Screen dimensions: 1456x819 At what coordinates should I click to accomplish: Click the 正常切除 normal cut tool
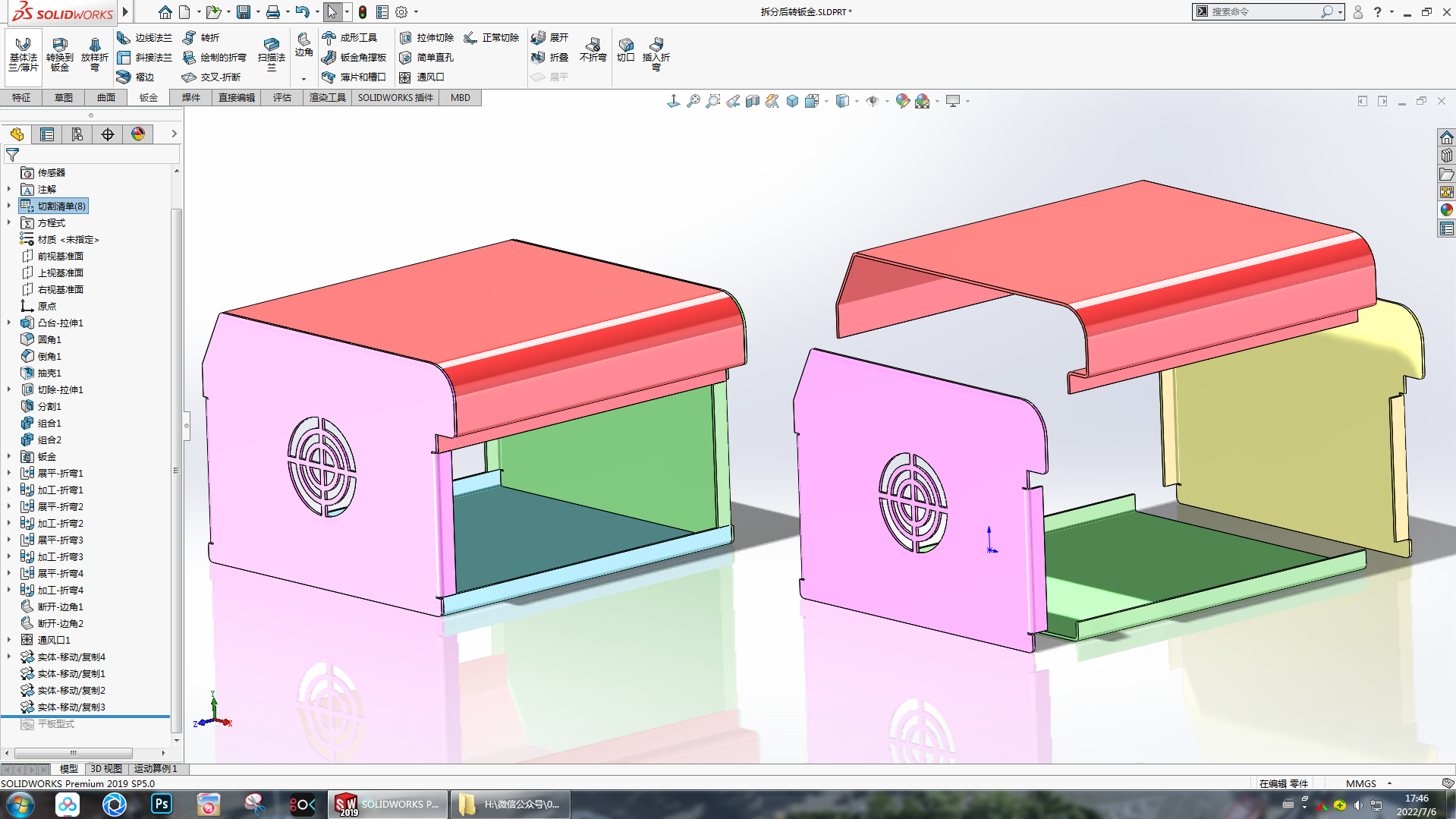tap(492, 37)
